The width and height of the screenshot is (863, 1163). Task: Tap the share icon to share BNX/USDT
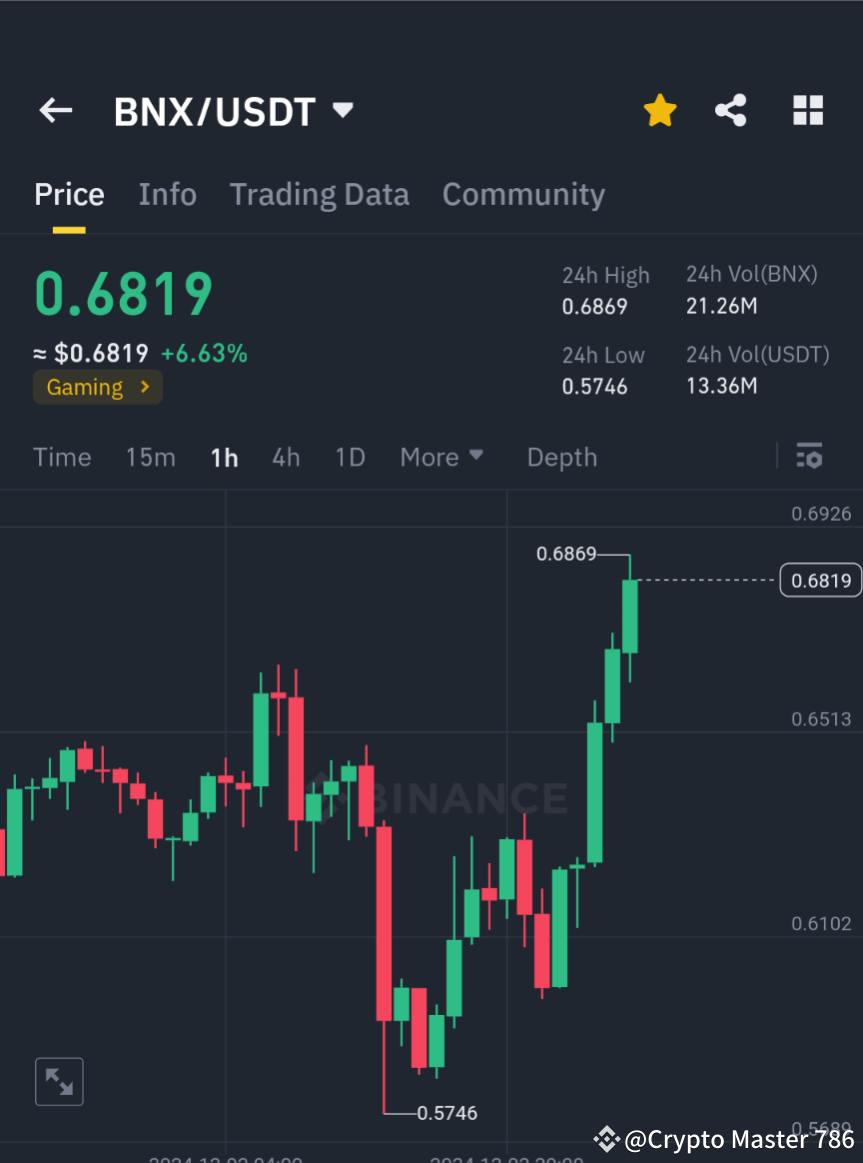pyautogui.click(x=731, y=110)
